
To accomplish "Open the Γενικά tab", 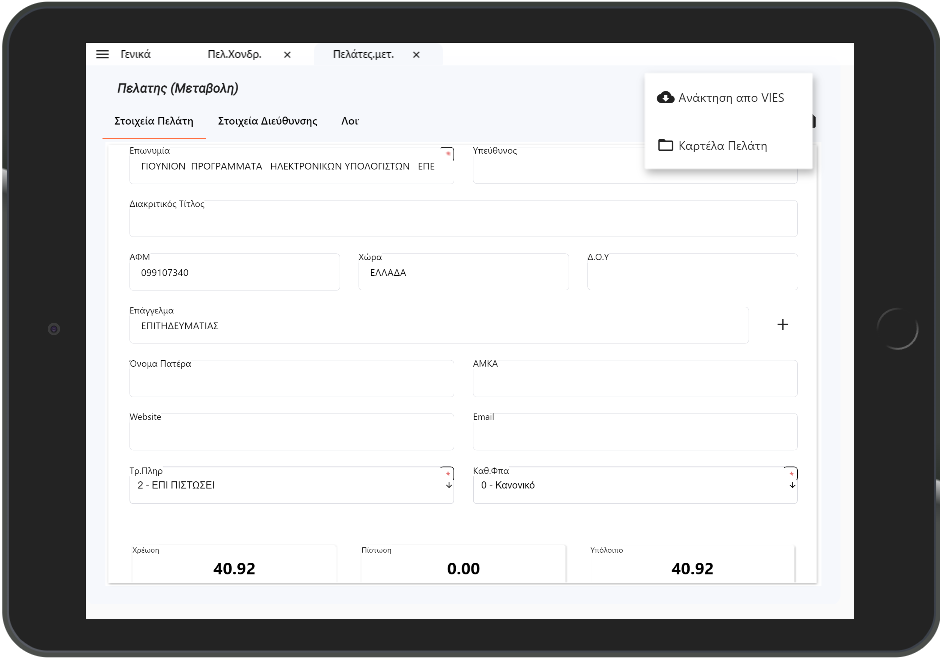I will [136, 55].
